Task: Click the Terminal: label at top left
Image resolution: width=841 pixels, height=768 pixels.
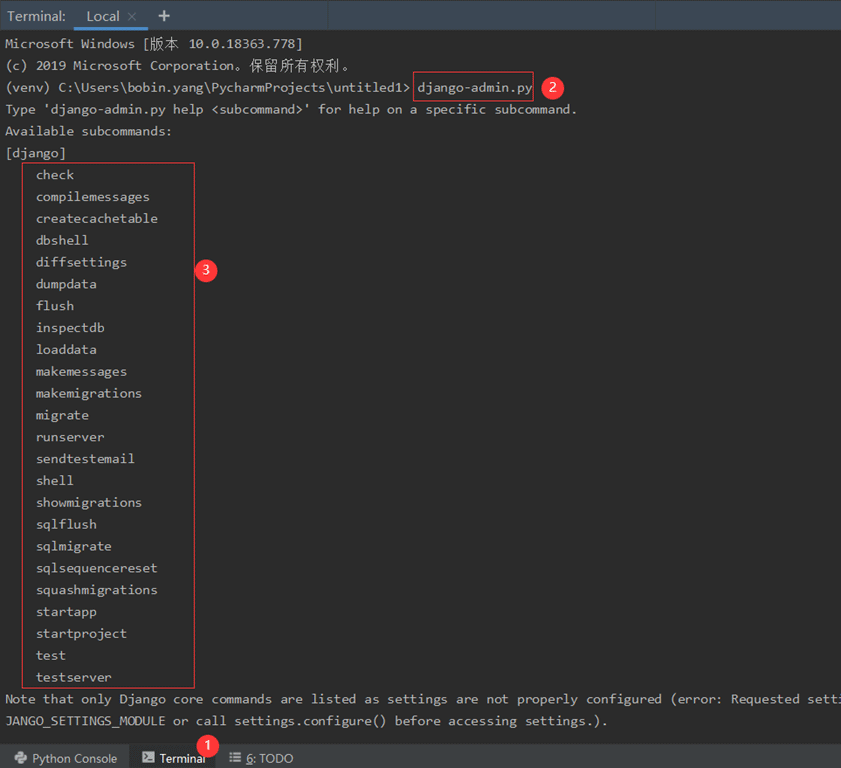Action: [37, 16]
